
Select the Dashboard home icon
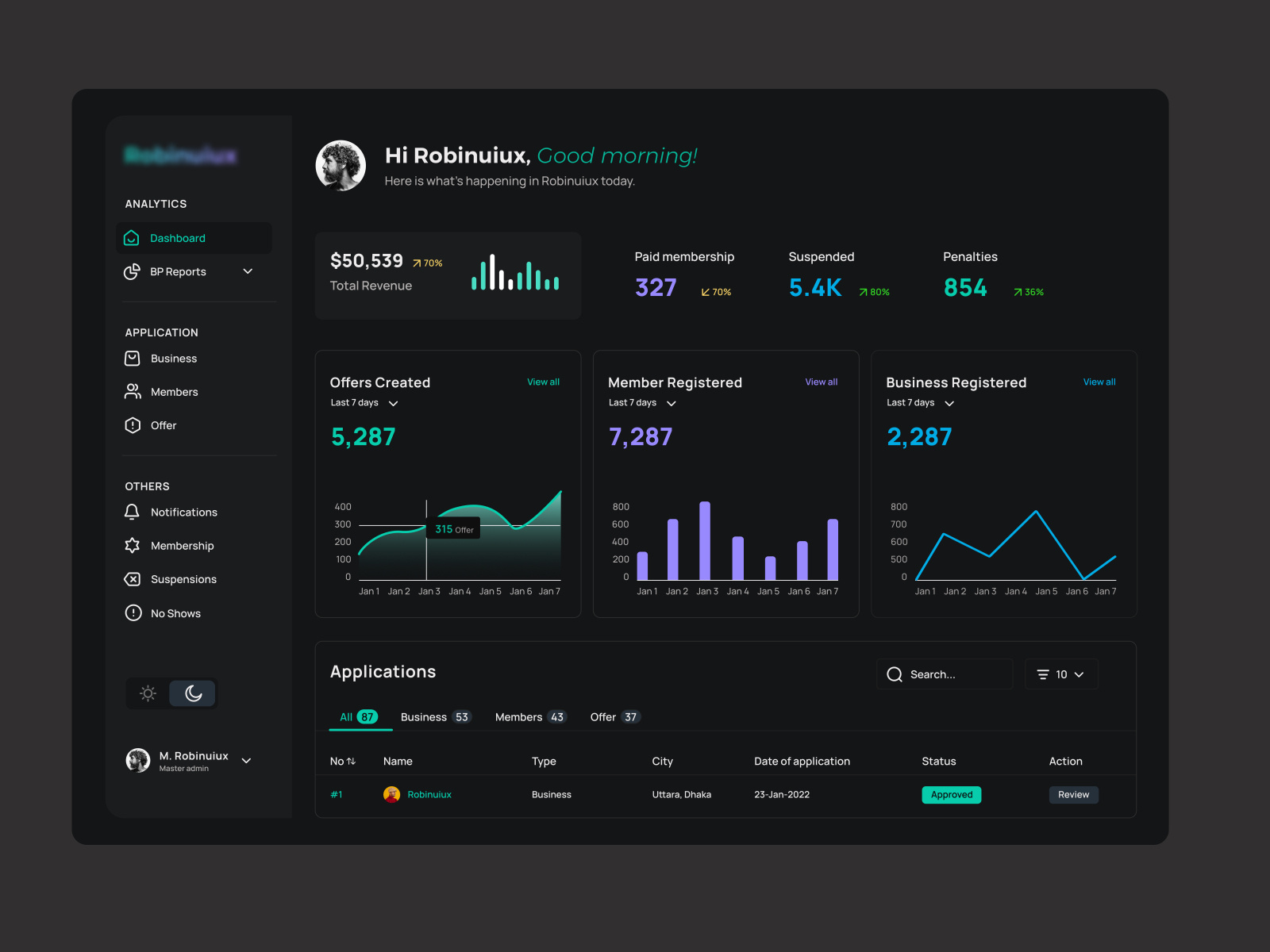point(132,238)
